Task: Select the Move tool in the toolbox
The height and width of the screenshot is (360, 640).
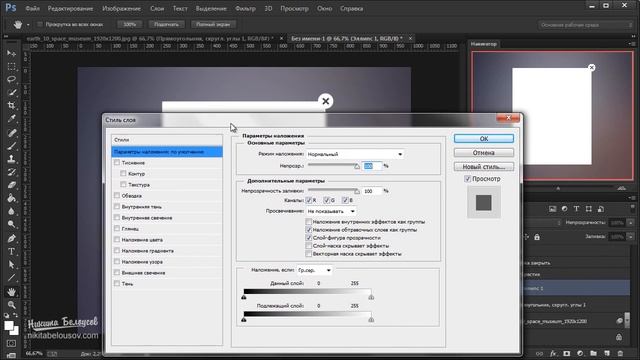Action: click(11, 53)
